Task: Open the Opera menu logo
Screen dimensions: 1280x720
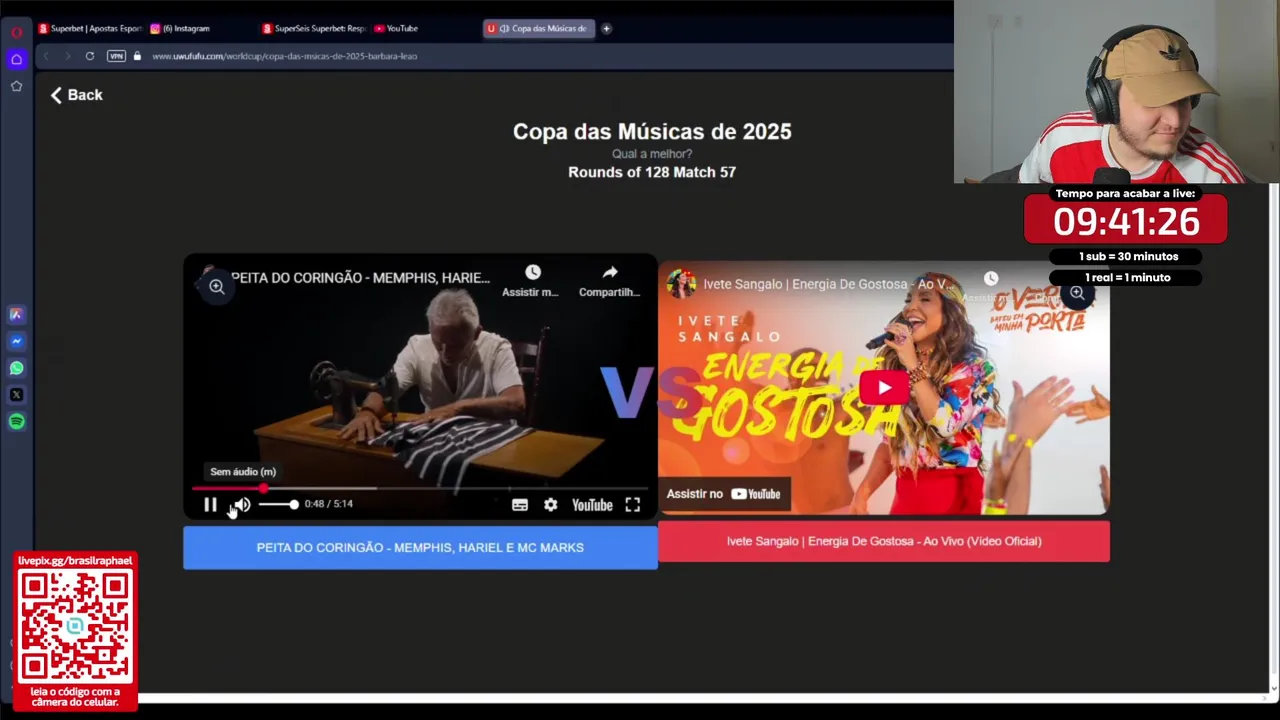Action: [16, 32]
